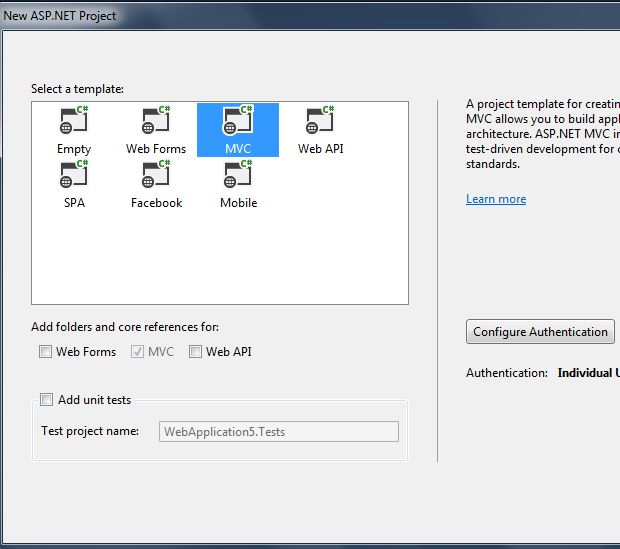The image size is (620, 549).
Task: Click the Authentication: status label
Action: tap(507, 373)
